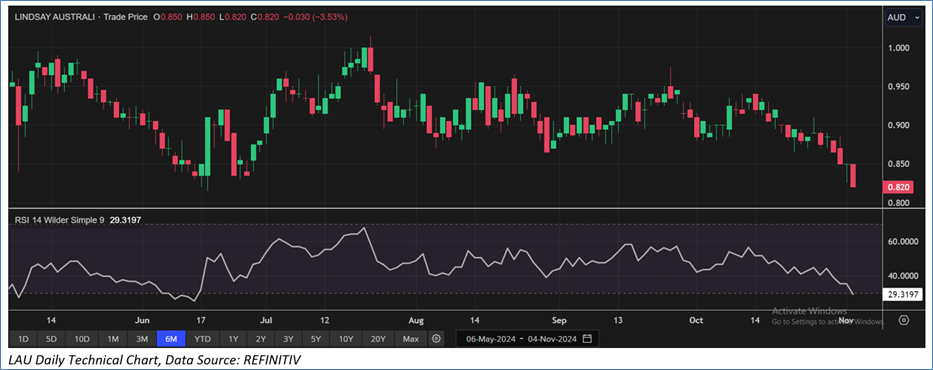
Task: Switch to the 1M range
Action: click(x=113, y=339)
